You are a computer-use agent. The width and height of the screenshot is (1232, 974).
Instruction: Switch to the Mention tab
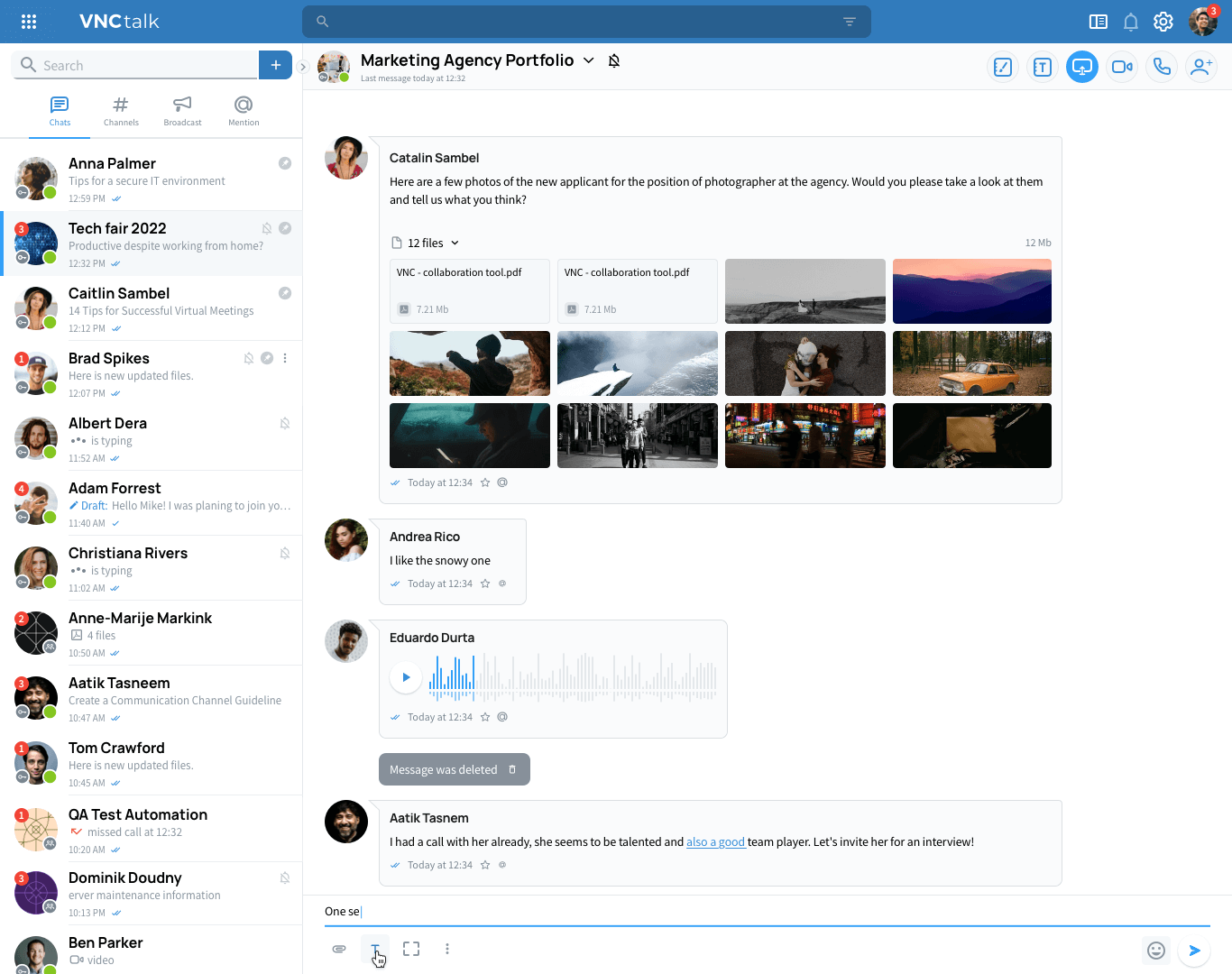coord(244,112)
